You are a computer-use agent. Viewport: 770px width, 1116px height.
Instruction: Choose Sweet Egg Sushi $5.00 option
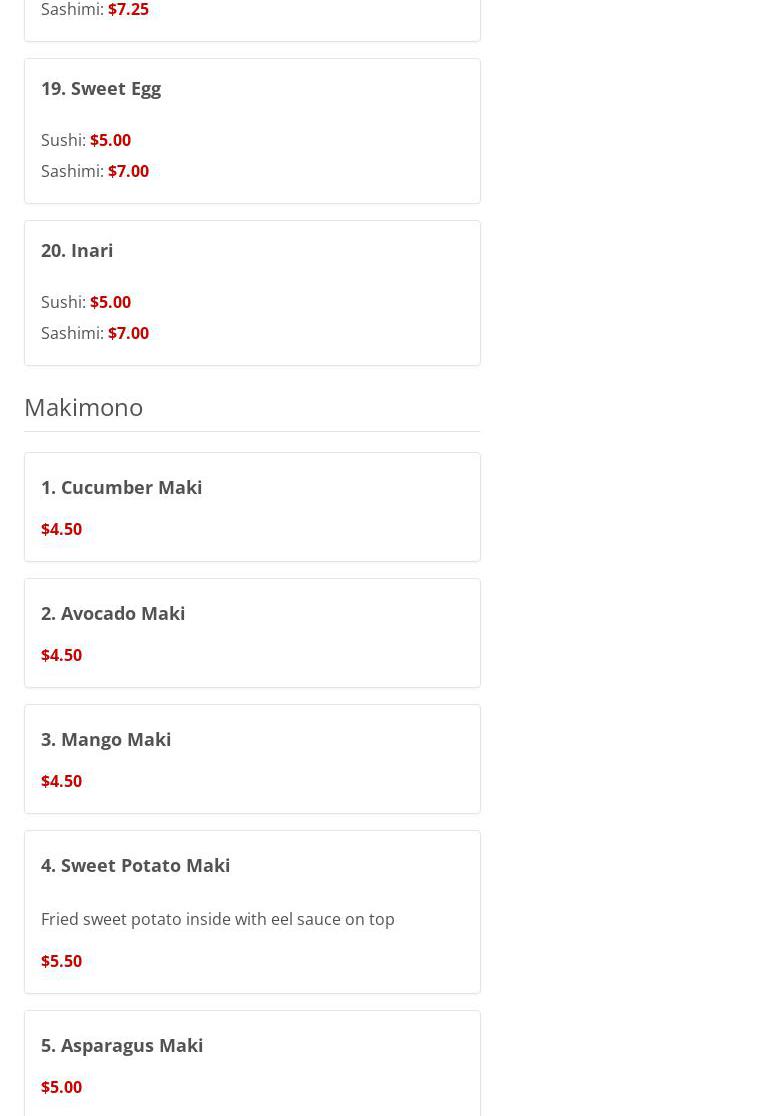point(86,140)
